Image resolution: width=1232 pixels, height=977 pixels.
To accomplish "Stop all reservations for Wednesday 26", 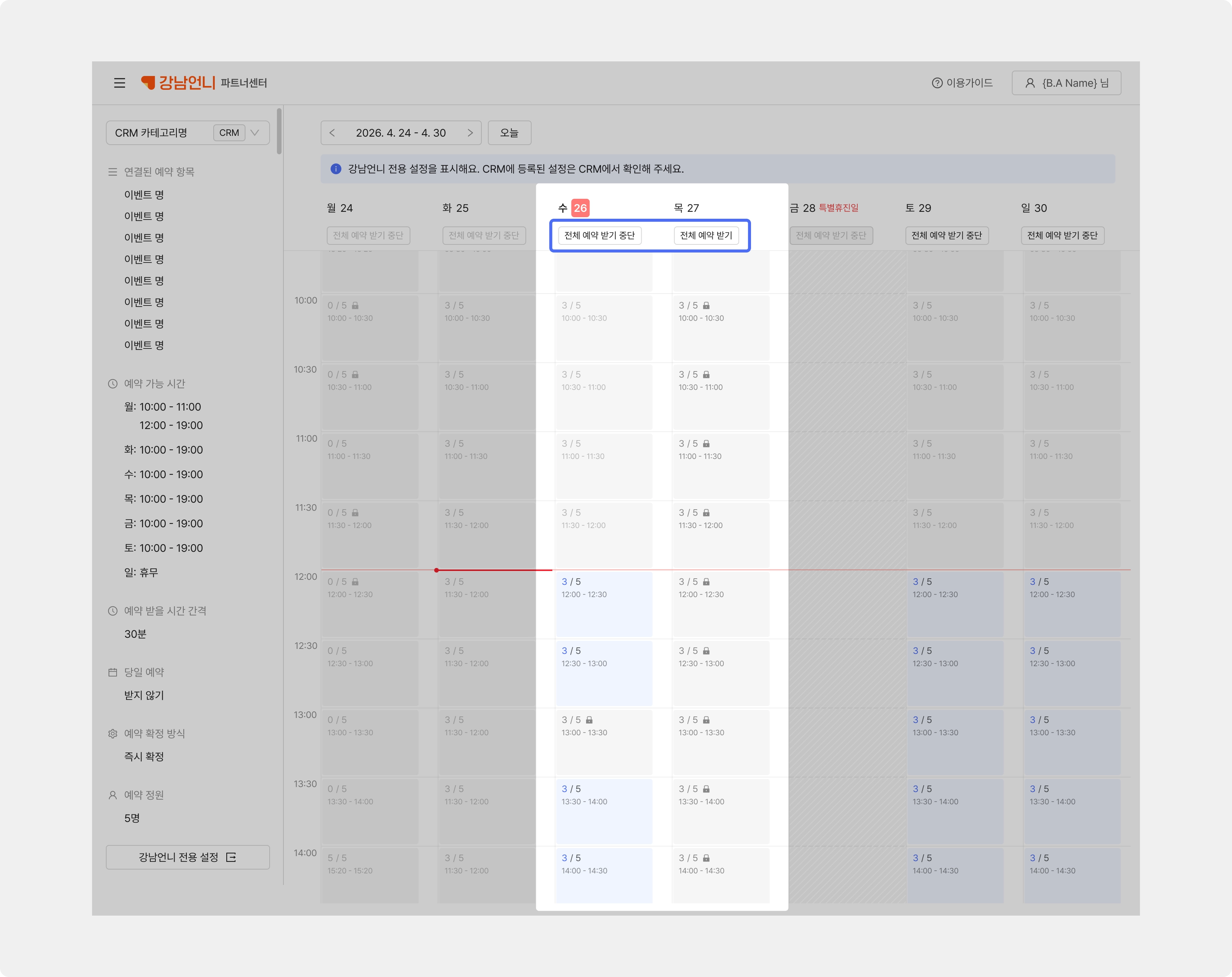I will point(600,236).
